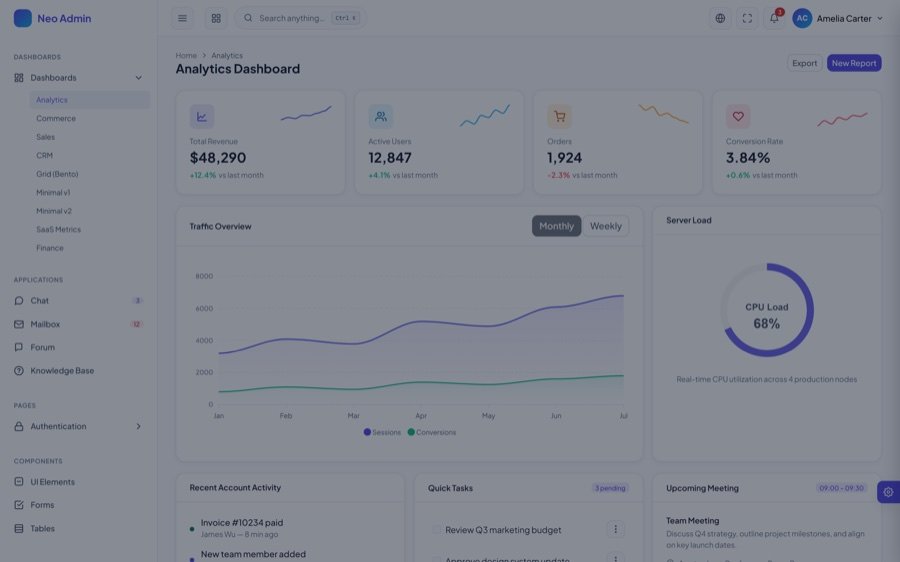This screenshot has width=900, height=562.
Task: Switch Traffic Overview to Weekly
Action: [x=606, y=226]
